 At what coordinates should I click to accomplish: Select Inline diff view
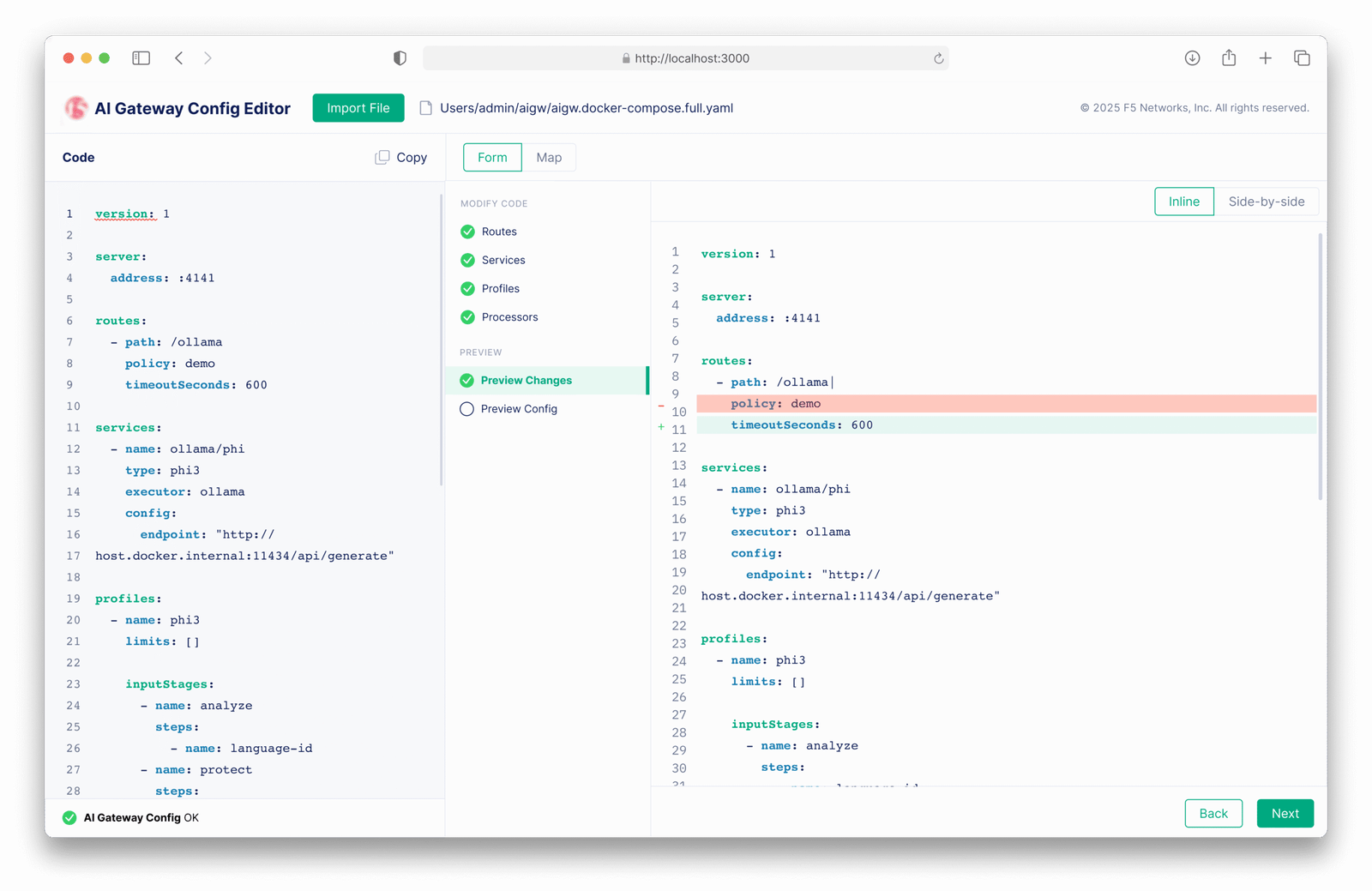(1183, 202)
